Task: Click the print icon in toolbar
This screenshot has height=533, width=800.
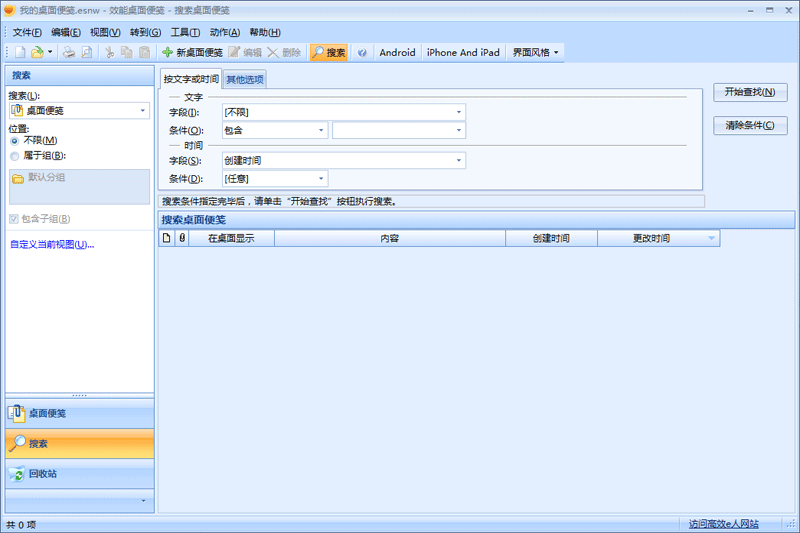Action: coord(69,52)
